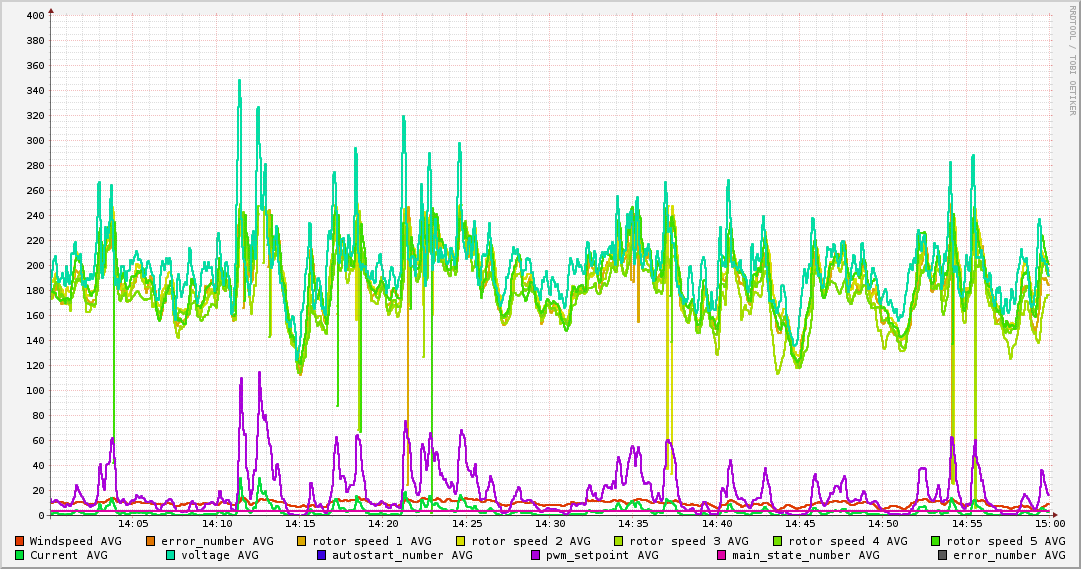Click the rotor speed 4 AVG label
Image resolution: width=1081 pixels, height=569 pixels.
click(848, 541)
